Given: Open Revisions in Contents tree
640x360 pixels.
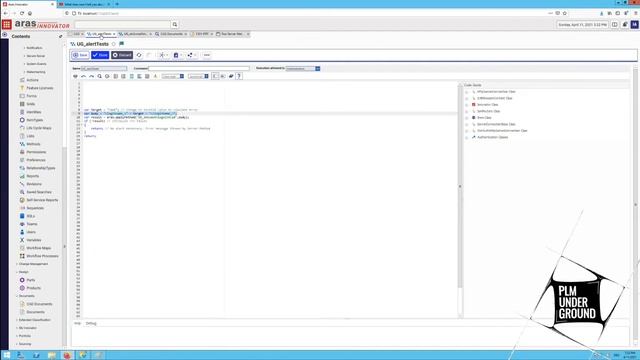Looking at the screenshot, I should (x=34, y=184).
